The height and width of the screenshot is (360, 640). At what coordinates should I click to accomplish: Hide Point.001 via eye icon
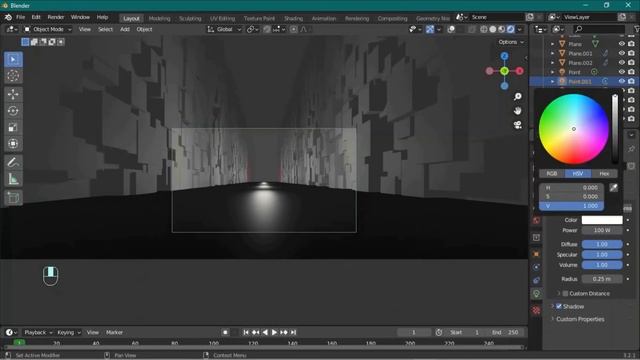pos(622,81)
